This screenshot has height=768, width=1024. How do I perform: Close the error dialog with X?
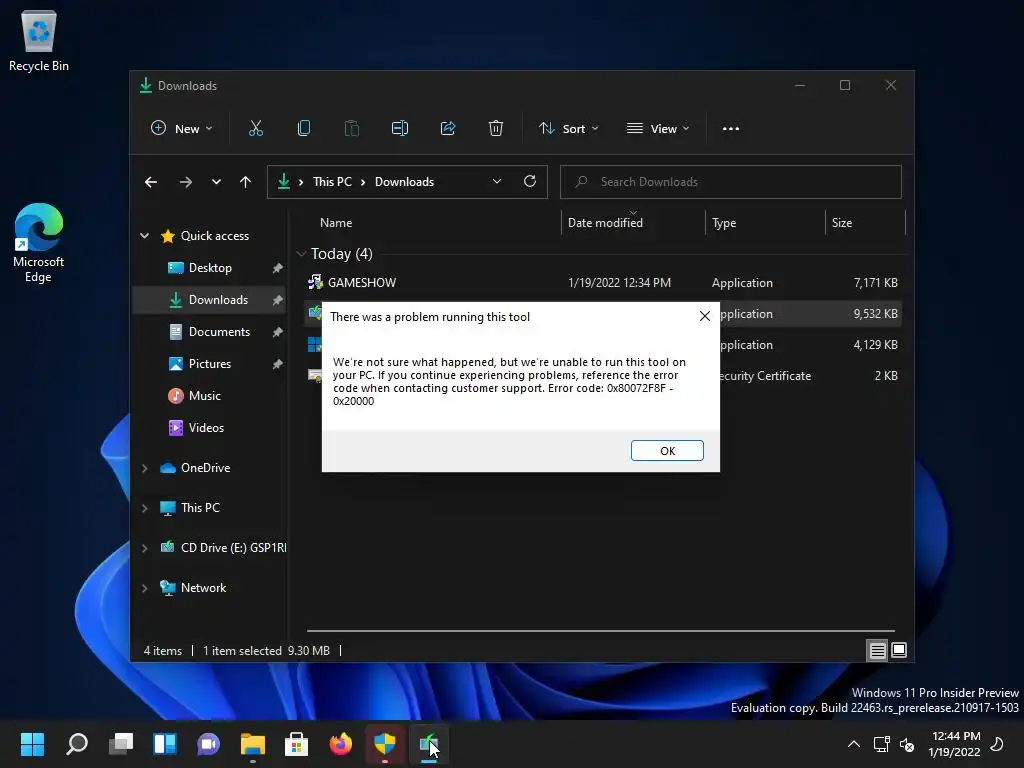[x=705, y=316]
